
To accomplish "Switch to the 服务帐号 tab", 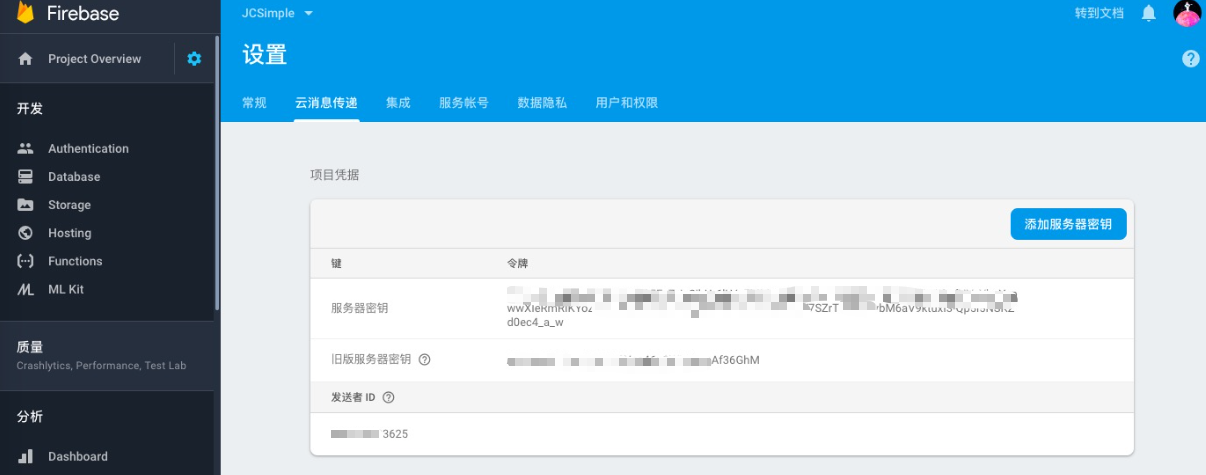I will (x=464, y=103).
